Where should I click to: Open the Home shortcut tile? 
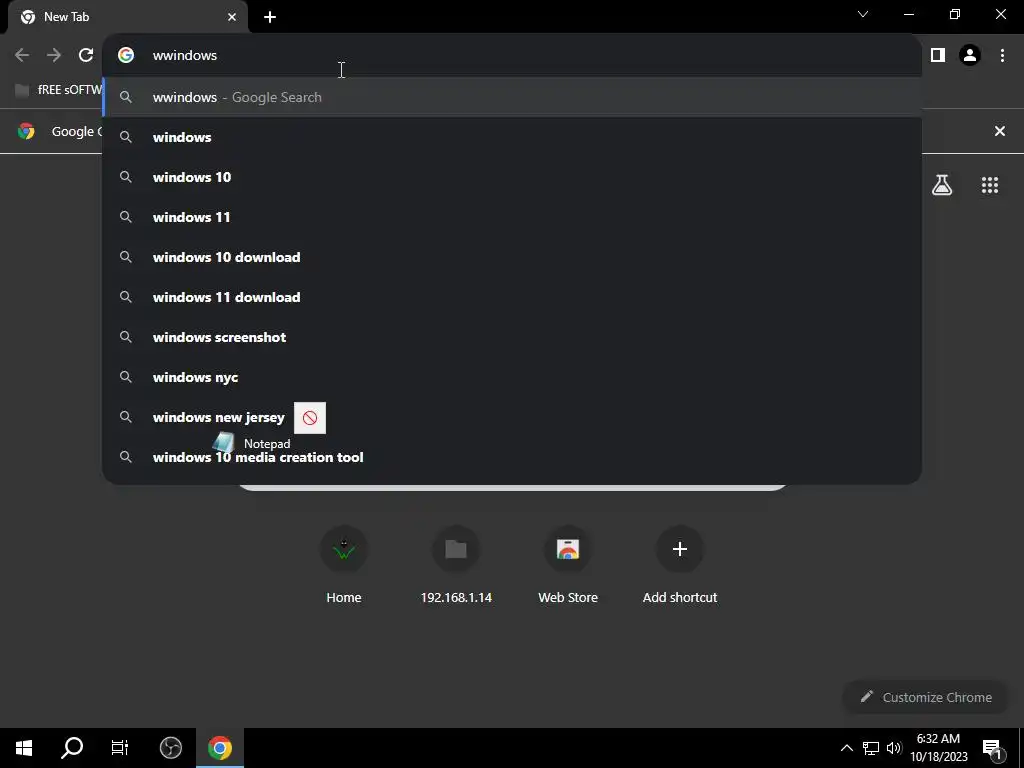pyautogui.click(x=344, y=566)
